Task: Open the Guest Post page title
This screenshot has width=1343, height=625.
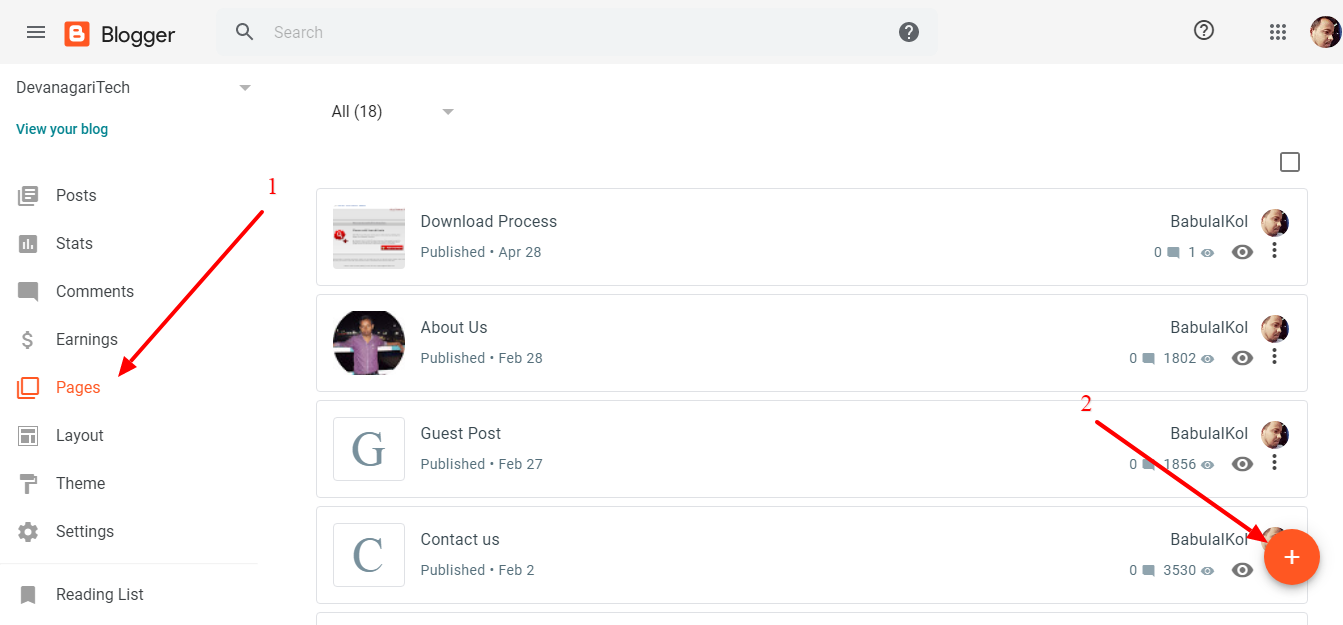Action: (460, 433)
